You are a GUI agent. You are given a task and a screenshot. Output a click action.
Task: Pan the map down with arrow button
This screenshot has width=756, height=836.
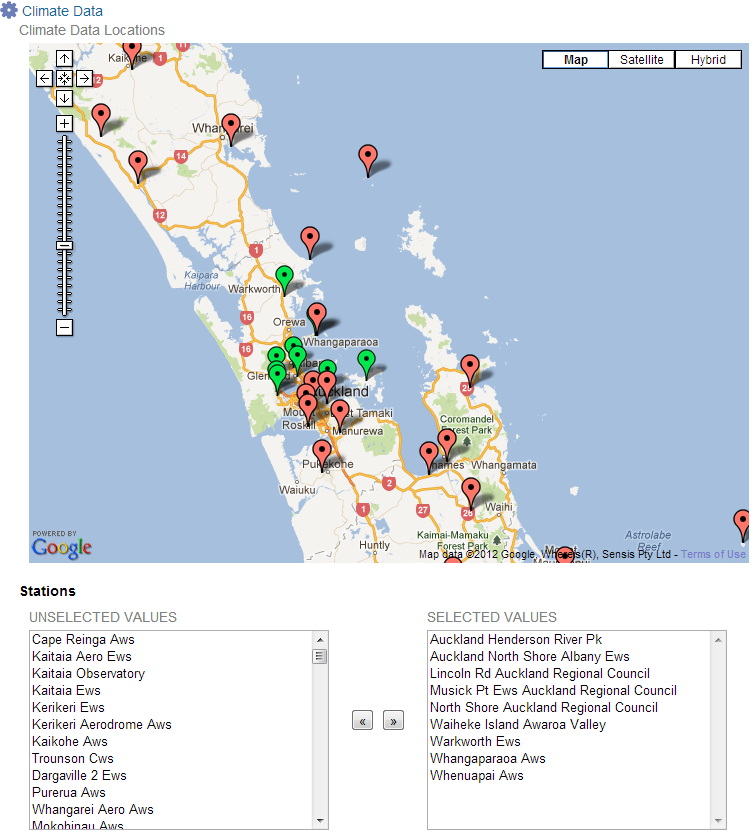click(64, 98)
